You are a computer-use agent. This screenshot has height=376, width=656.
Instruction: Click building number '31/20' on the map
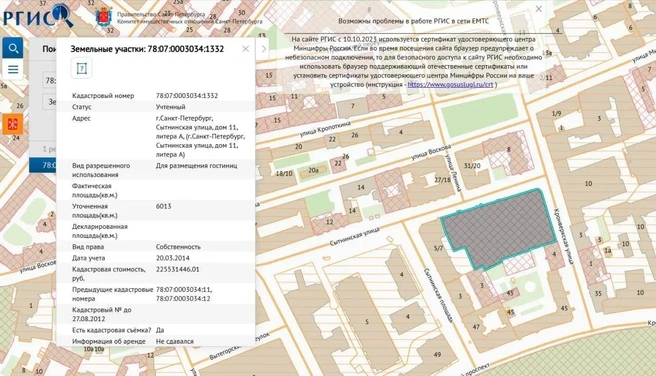point(472,166)
